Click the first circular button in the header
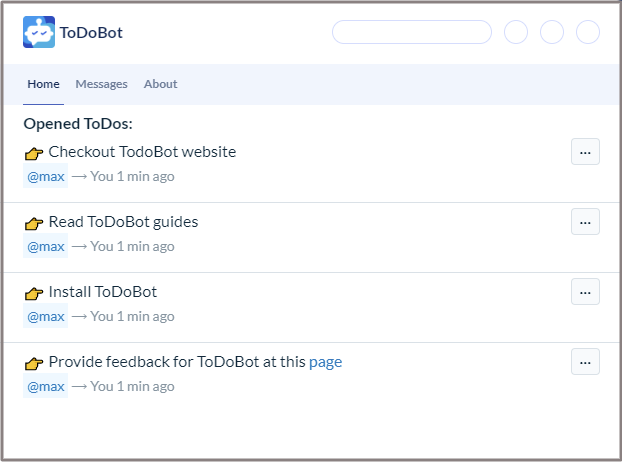Image resolution: width=622 pixels, height=463 pixels. [516, 32]
